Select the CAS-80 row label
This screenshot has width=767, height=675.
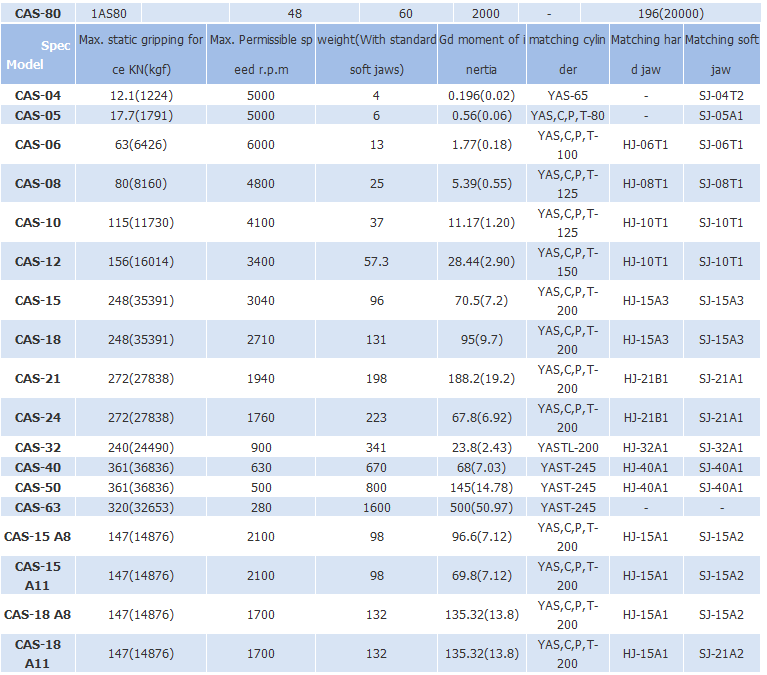[x=38, y=14]
